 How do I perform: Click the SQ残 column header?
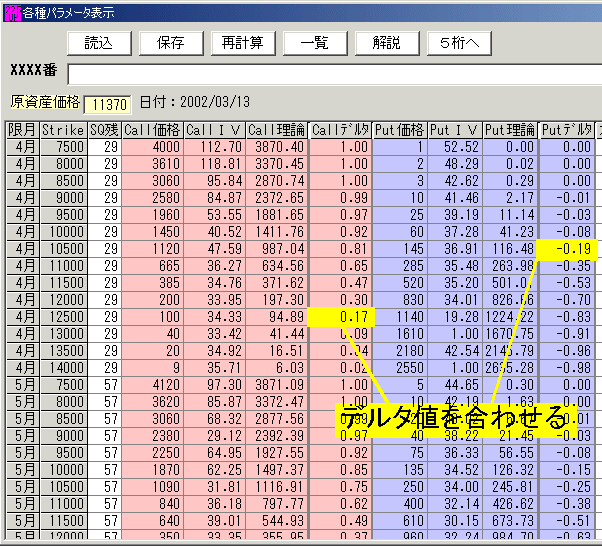(x=104, y=130)
